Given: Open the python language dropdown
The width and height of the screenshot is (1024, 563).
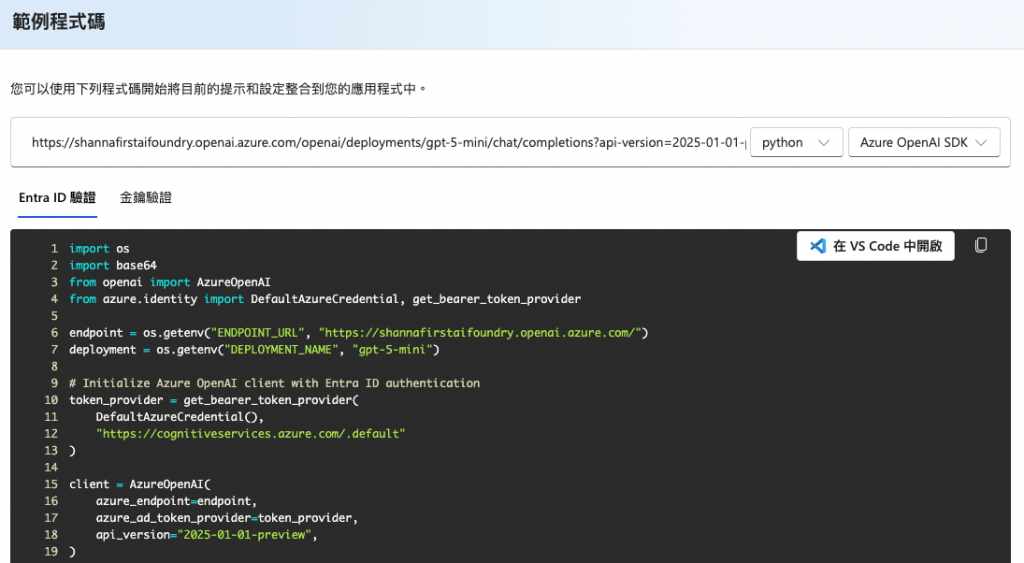Looking at the screenshot, I should [796, 142].
